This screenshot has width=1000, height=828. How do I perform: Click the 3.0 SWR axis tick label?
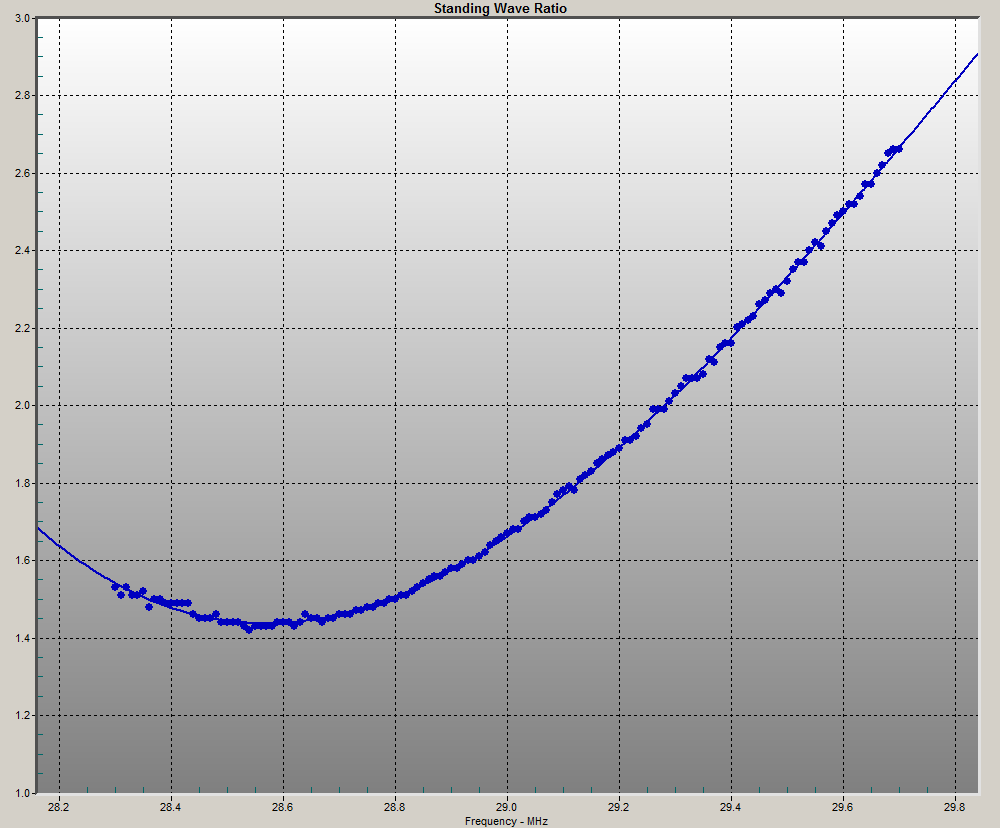coord(20,19)
